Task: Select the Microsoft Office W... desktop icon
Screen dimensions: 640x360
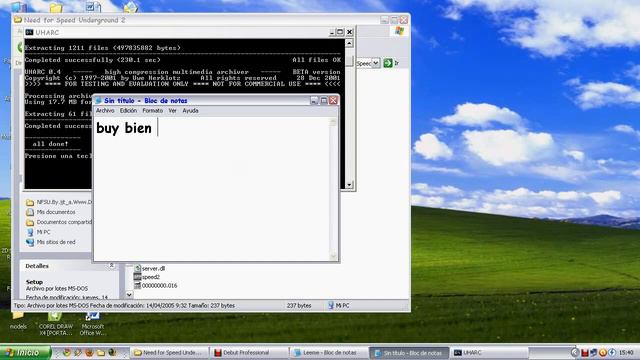Action: [93, 324]
